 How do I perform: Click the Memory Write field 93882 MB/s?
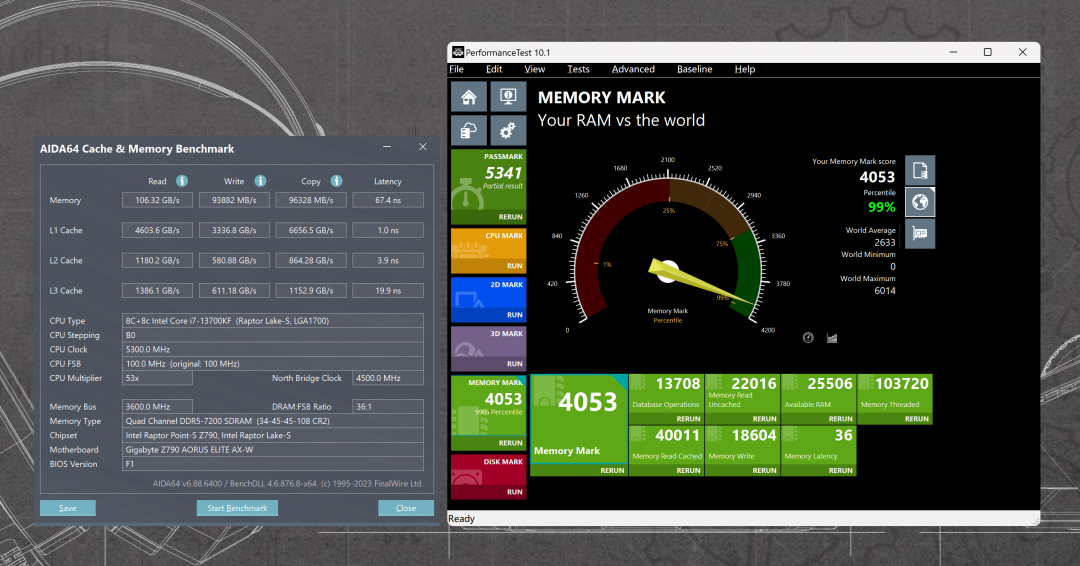tap(234, 200)
